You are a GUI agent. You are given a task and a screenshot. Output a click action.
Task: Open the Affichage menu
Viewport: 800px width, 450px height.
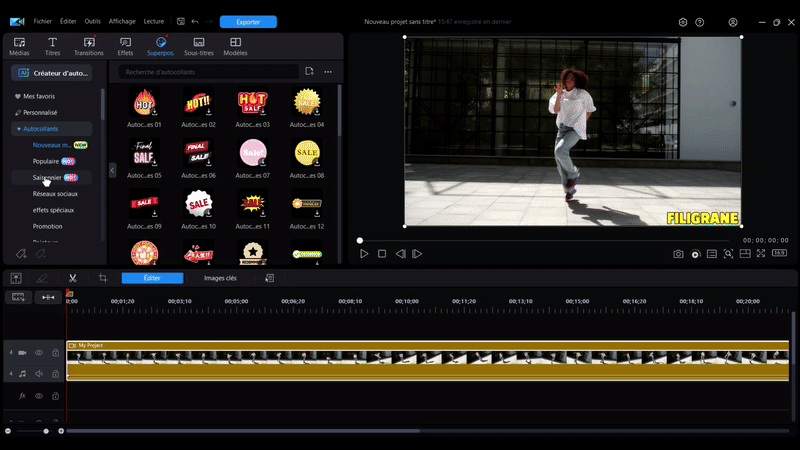point(122,21)
